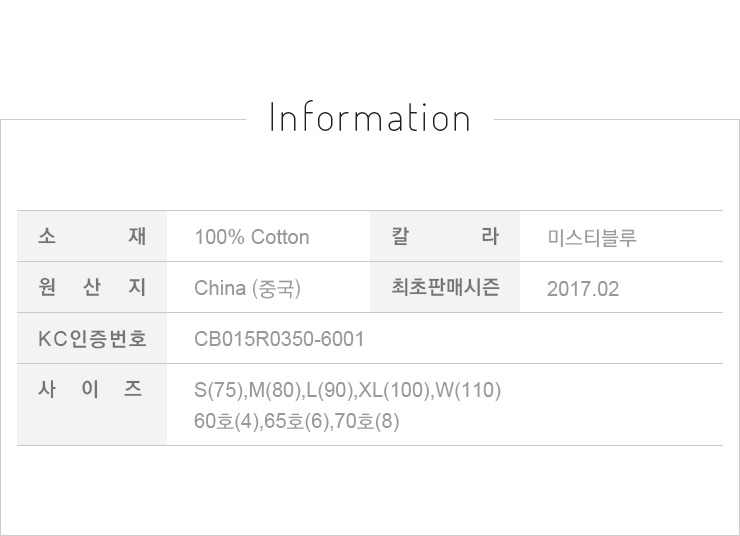Click the Information heading

(370, 118)
